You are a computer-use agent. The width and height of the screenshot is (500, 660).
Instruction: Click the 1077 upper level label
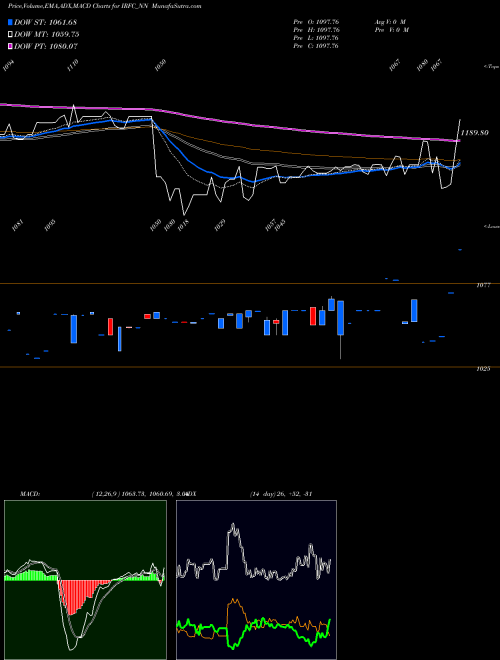(484, 285)
